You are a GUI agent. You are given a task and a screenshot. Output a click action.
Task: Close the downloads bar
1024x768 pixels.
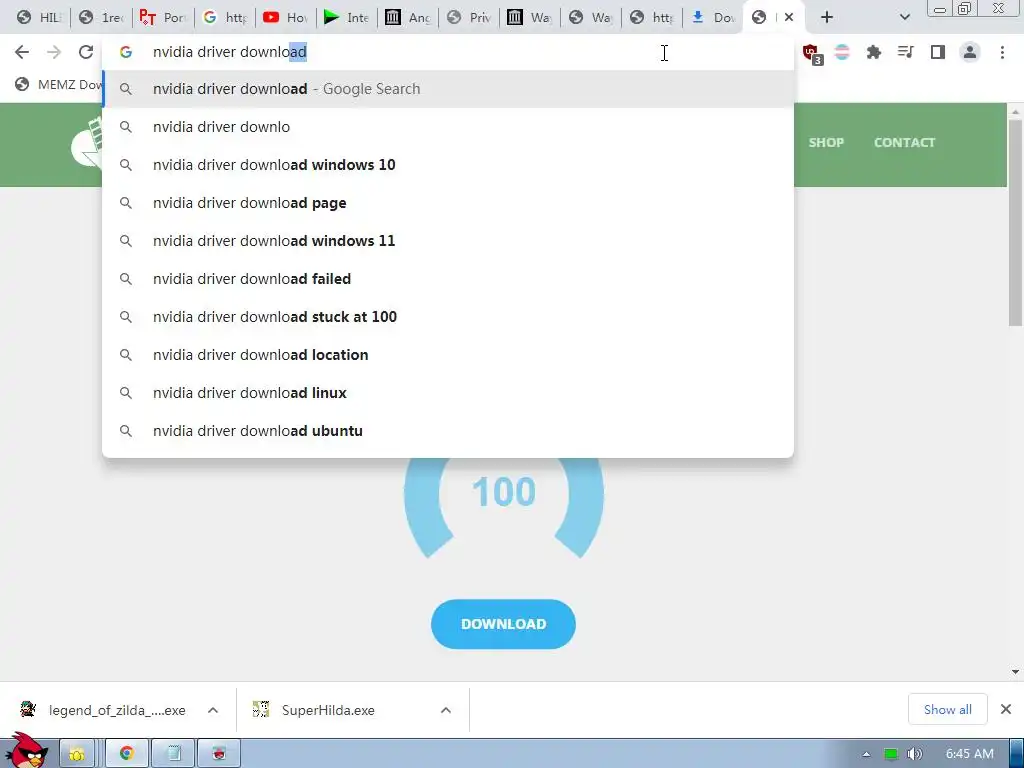point(1006,709)
